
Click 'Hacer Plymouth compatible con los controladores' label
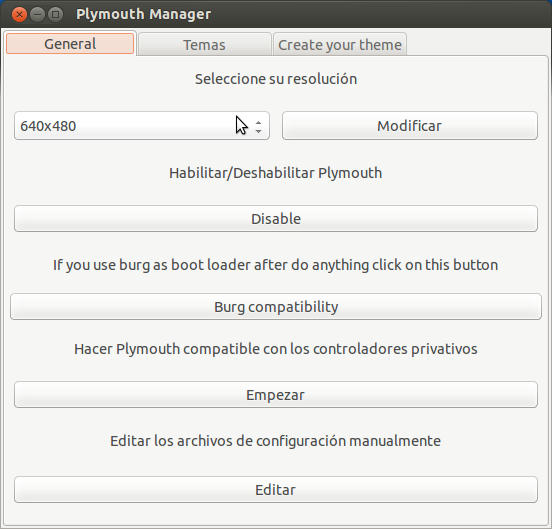(276, 349)
